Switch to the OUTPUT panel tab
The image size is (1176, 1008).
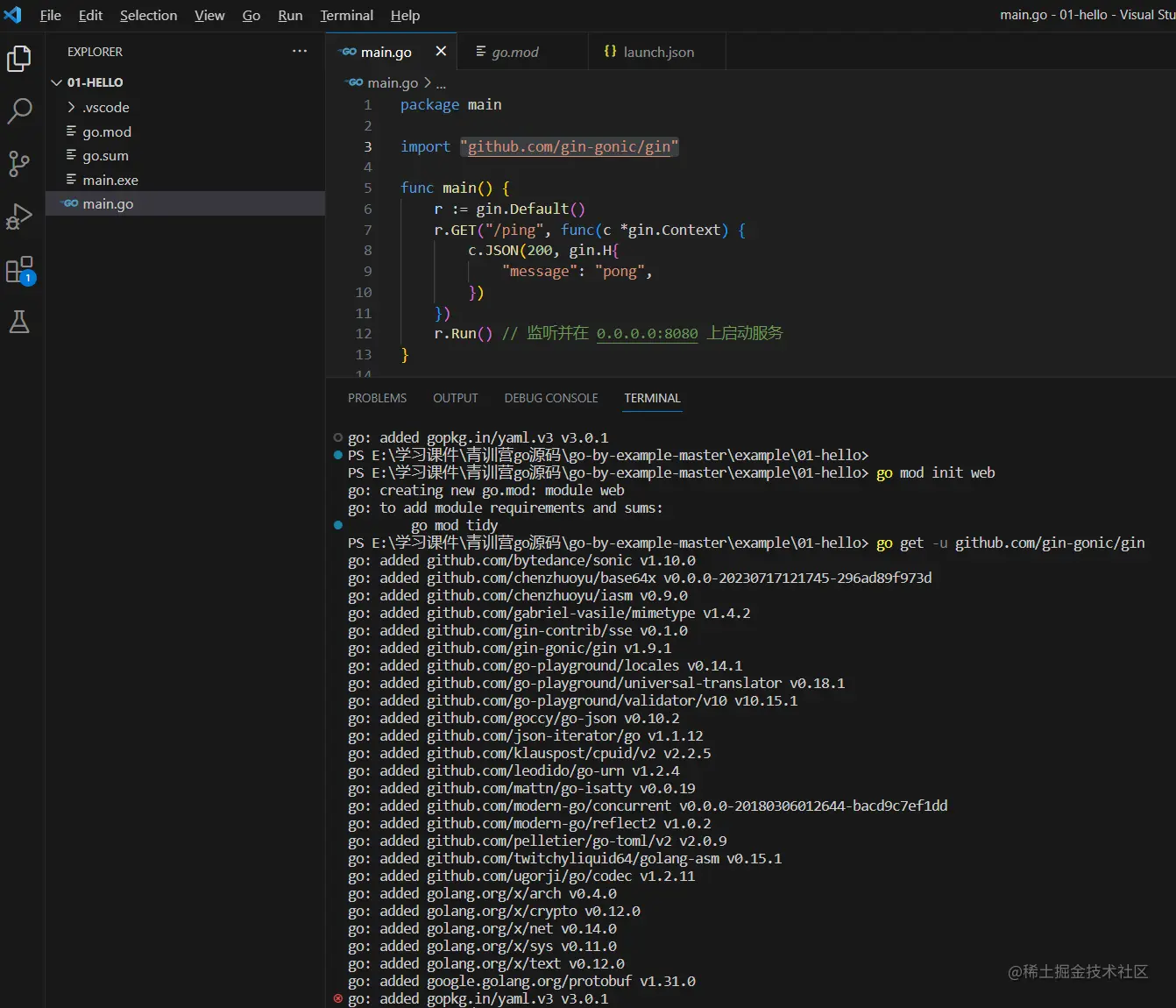point(456,398)
